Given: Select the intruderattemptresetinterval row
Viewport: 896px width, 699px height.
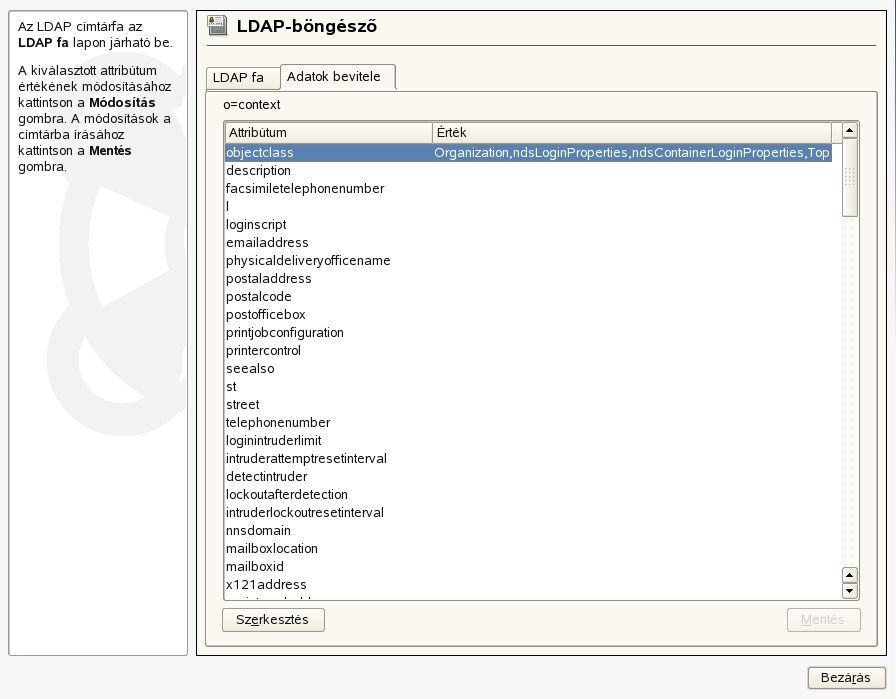Looking at the screenshot, I should 528,459.
